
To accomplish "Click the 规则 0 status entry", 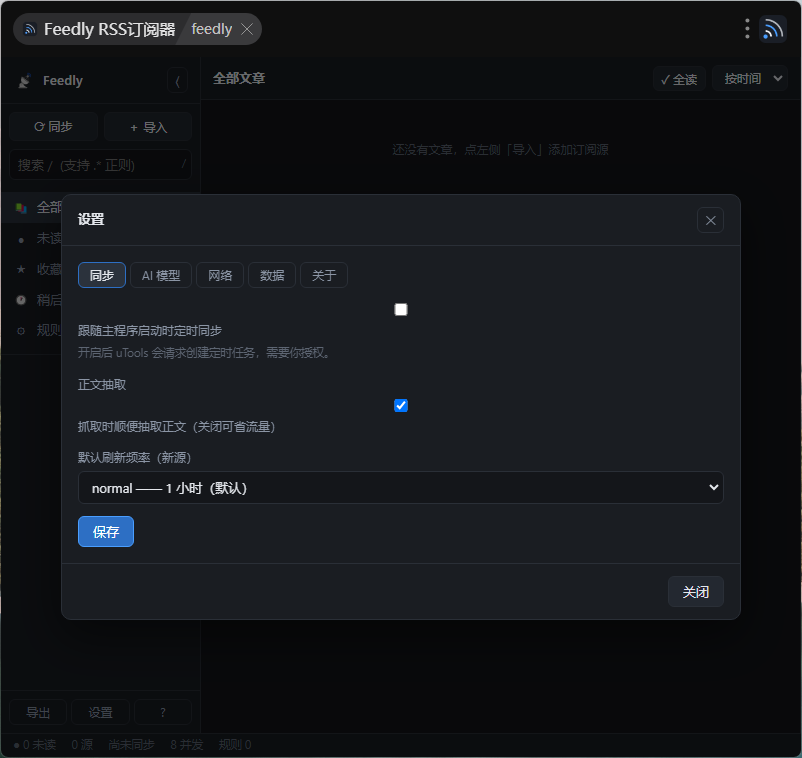I will pyautogui.click(x=235, y=745).
